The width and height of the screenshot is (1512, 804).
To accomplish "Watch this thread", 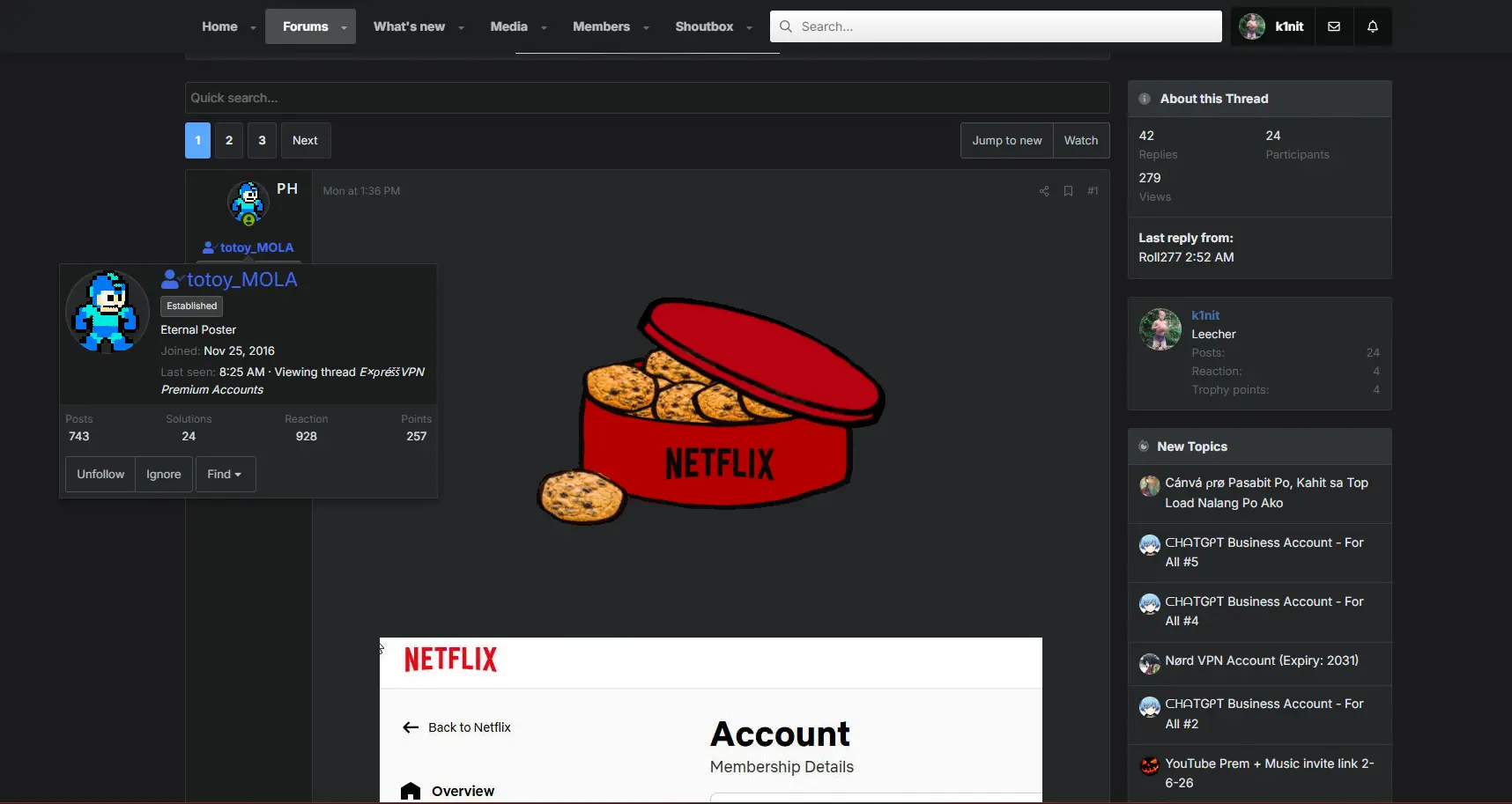I will [x=1081, y=140].
